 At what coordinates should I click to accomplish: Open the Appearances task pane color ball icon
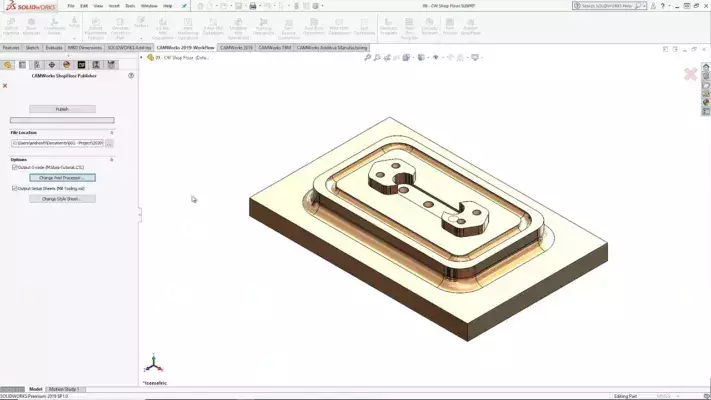pos(706,102)
